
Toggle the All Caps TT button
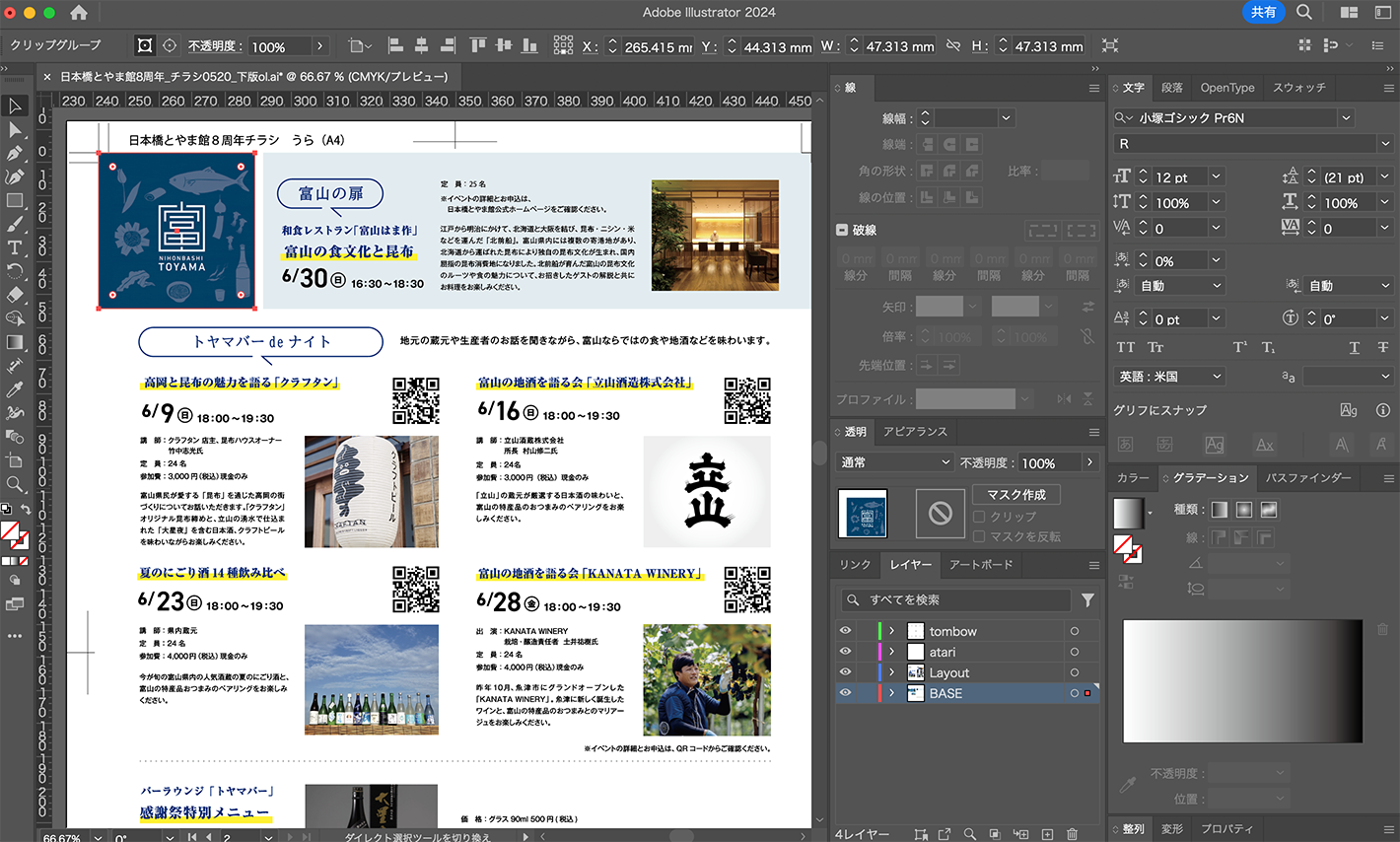pyautogui.click(x=1126, y=347)
